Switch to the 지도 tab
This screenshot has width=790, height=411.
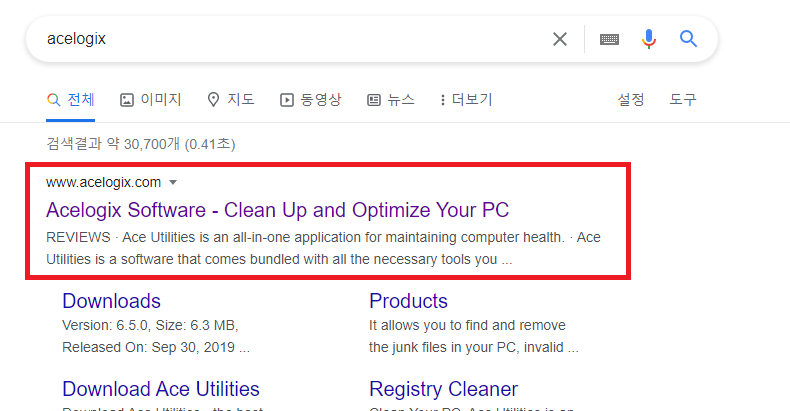pos(231,100)
